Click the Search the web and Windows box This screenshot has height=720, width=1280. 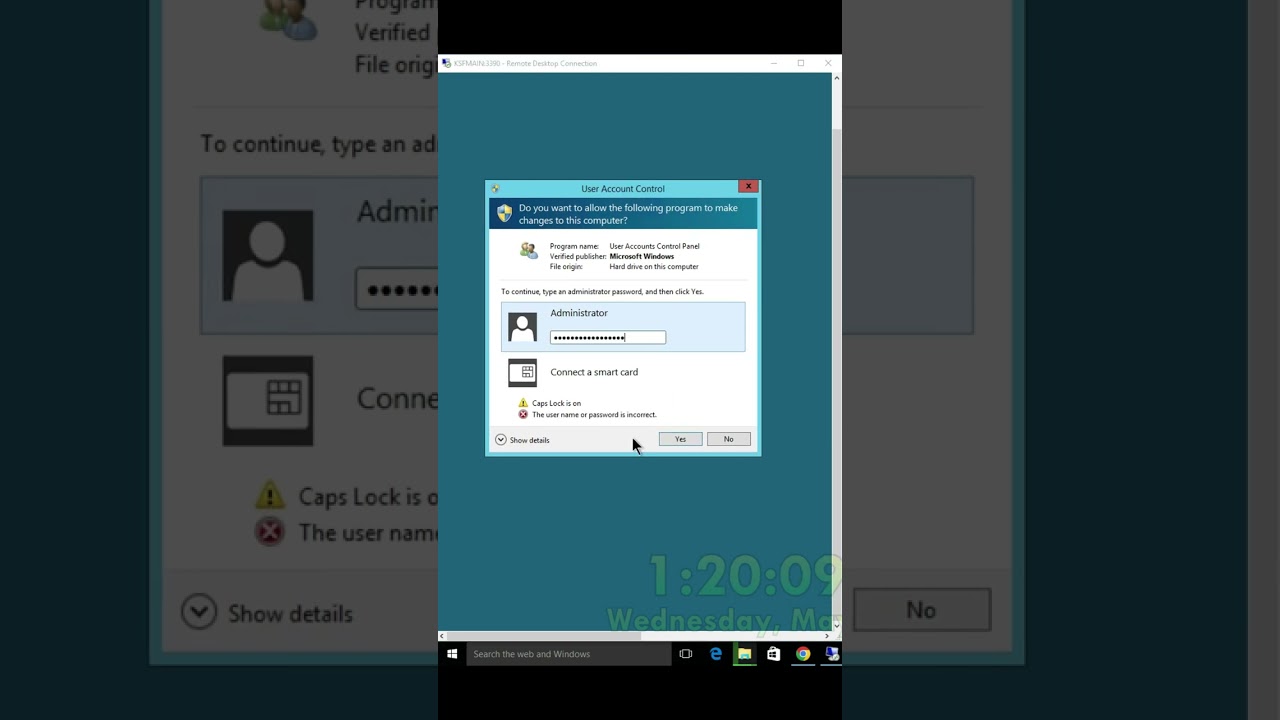click(x=568, y=654)
